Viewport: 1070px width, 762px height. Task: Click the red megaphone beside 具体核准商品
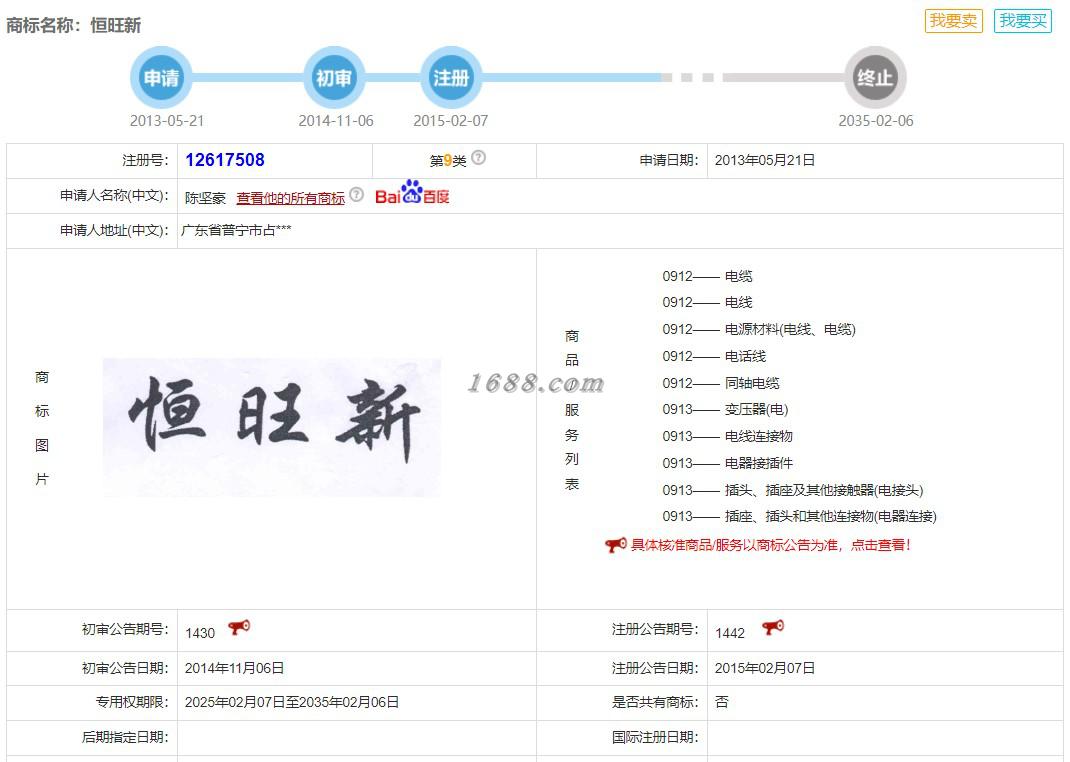[616, 544]
